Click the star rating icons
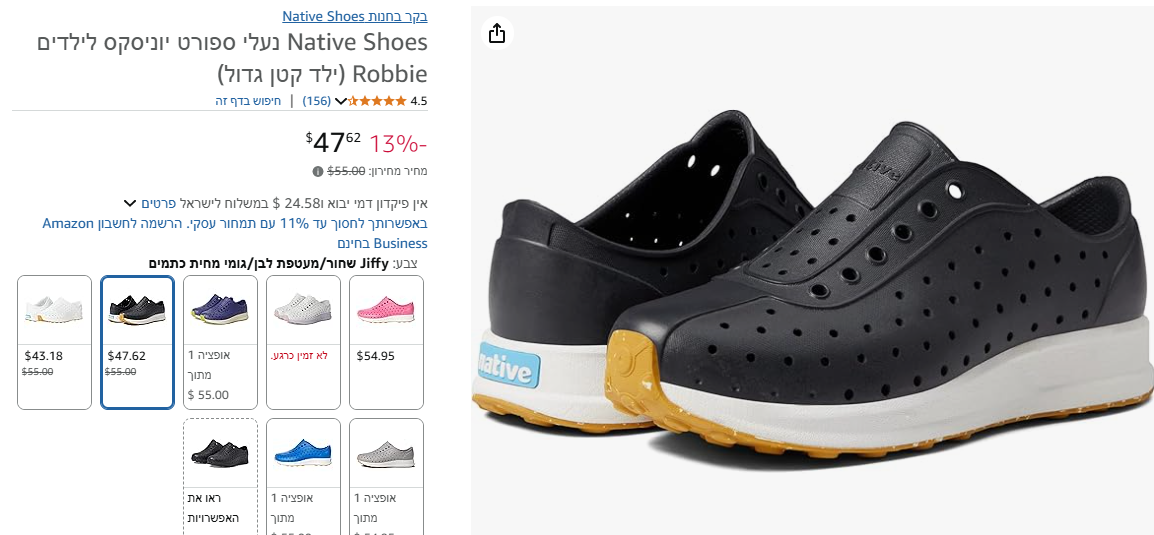1154x535 pixels. pyautogui.click(x=378, y=101)
